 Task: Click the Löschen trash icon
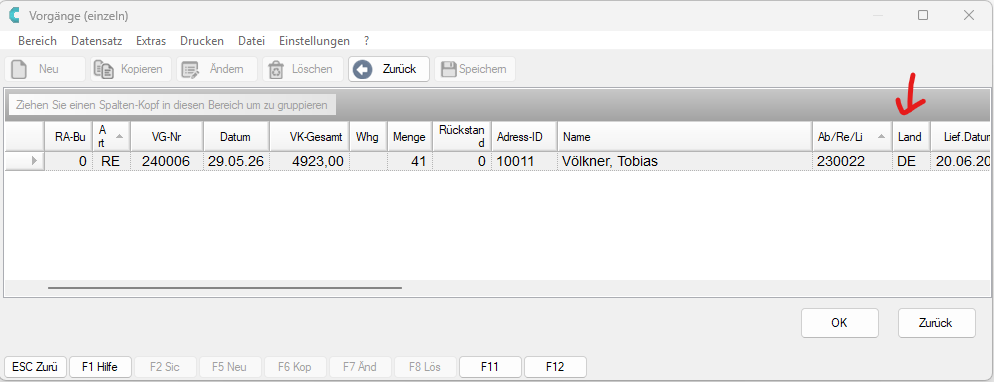(x=276, y=69)
